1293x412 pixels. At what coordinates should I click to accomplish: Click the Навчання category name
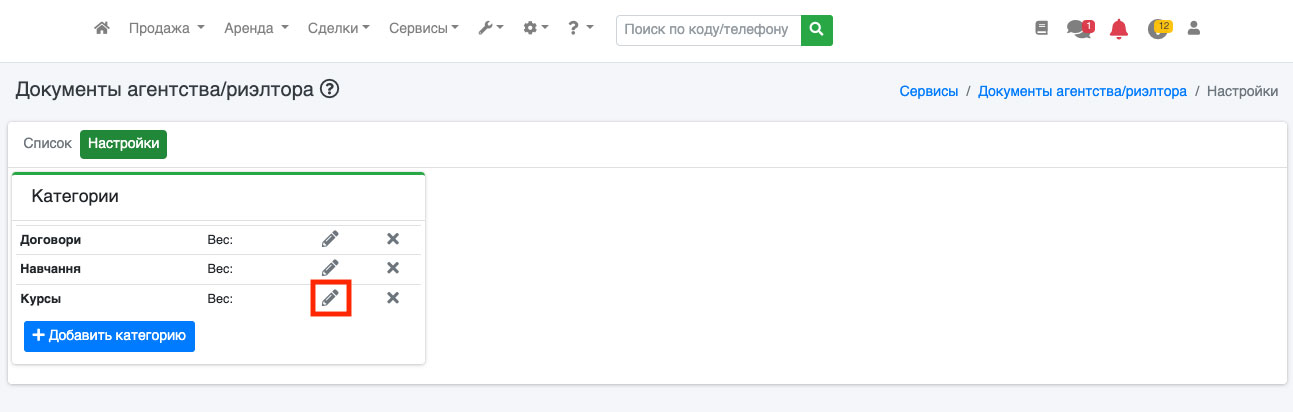point(50,269)
